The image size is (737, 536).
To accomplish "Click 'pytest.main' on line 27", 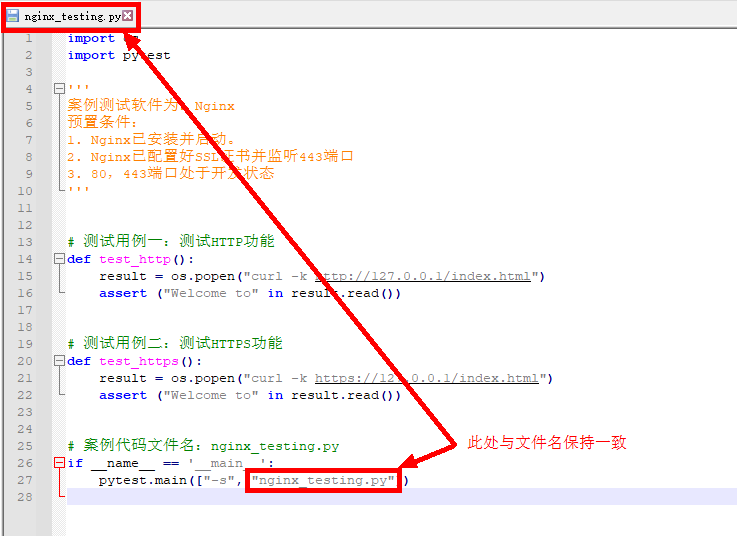I will click(x=143, y=481).
